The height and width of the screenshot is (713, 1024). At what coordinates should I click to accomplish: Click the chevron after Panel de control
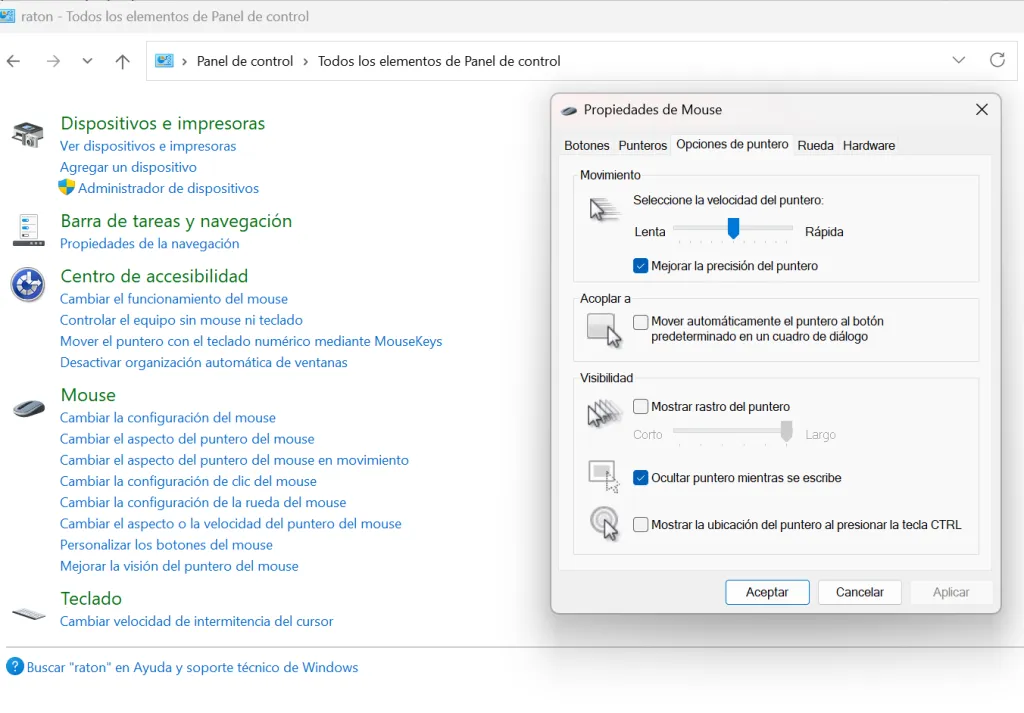coord(305,61)
